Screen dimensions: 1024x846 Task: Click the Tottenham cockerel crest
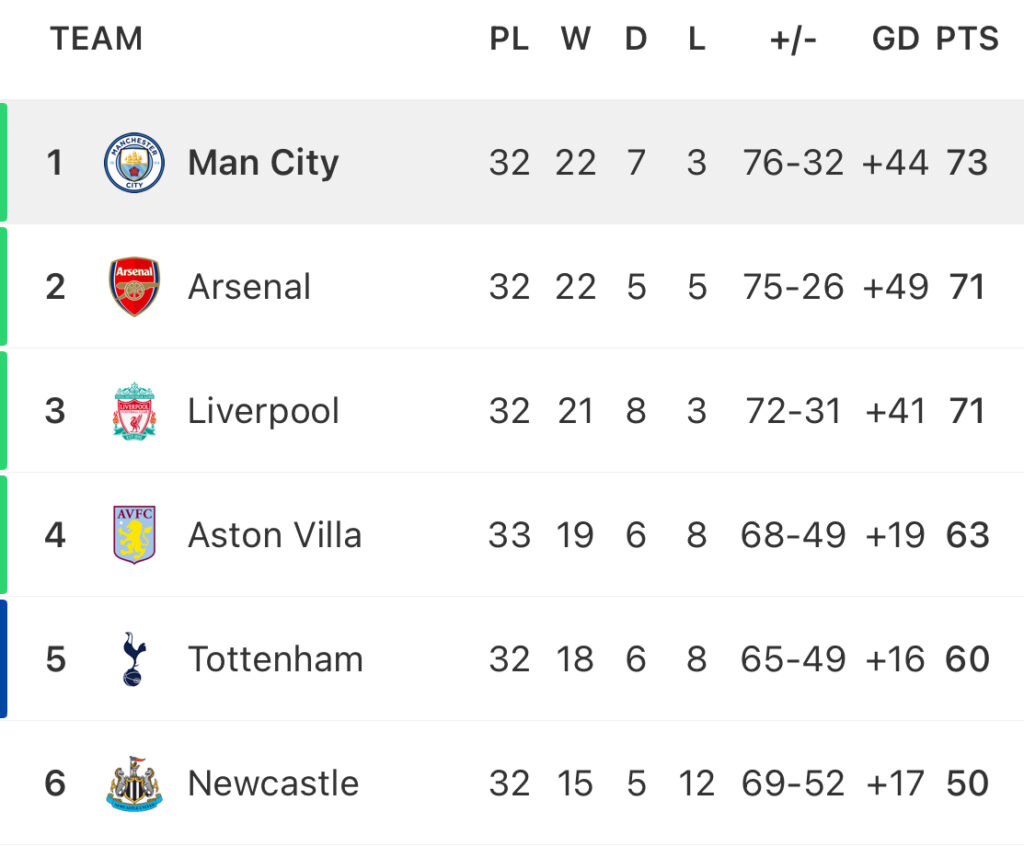pos(134,659)
